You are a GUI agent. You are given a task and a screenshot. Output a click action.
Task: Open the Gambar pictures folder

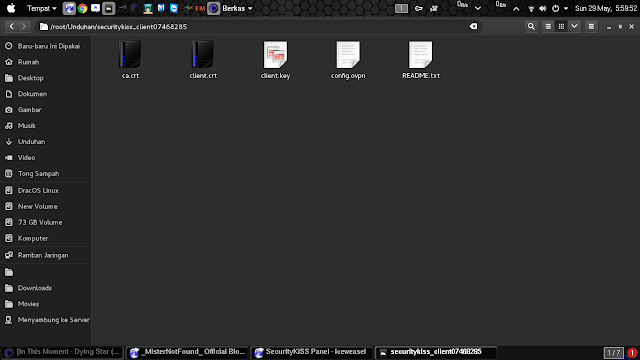(x=45, y=110)
